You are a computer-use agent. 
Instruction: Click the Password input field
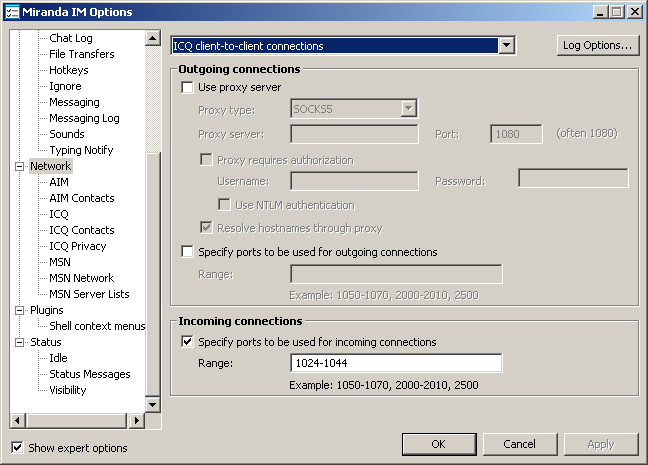click(x=573, y=178)
